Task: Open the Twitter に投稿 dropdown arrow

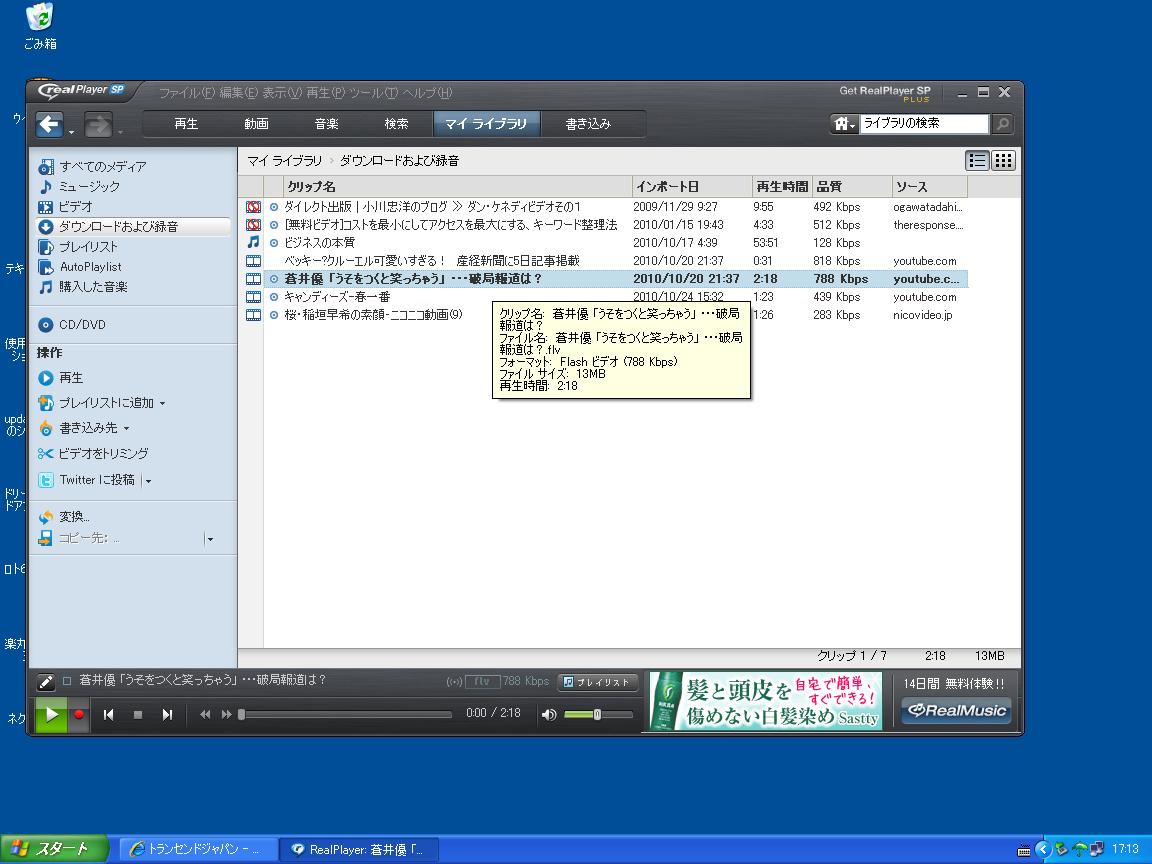Action: 149,481
